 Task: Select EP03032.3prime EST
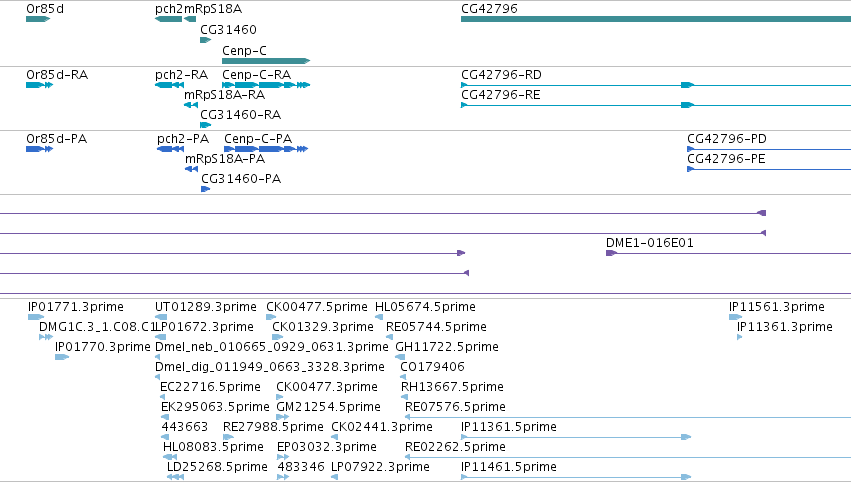coord(283,457)
